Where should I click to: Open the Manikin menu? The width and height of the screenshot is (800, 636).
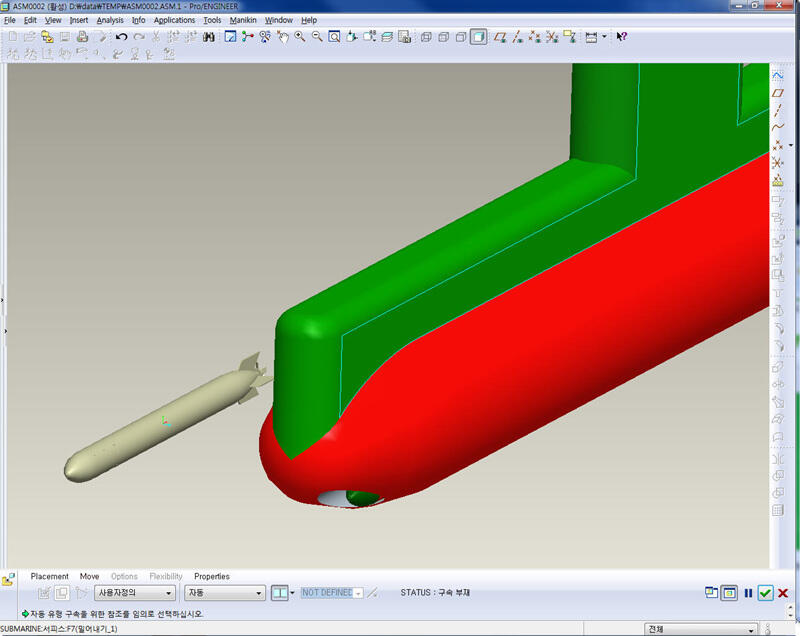[x=242, y=20]
